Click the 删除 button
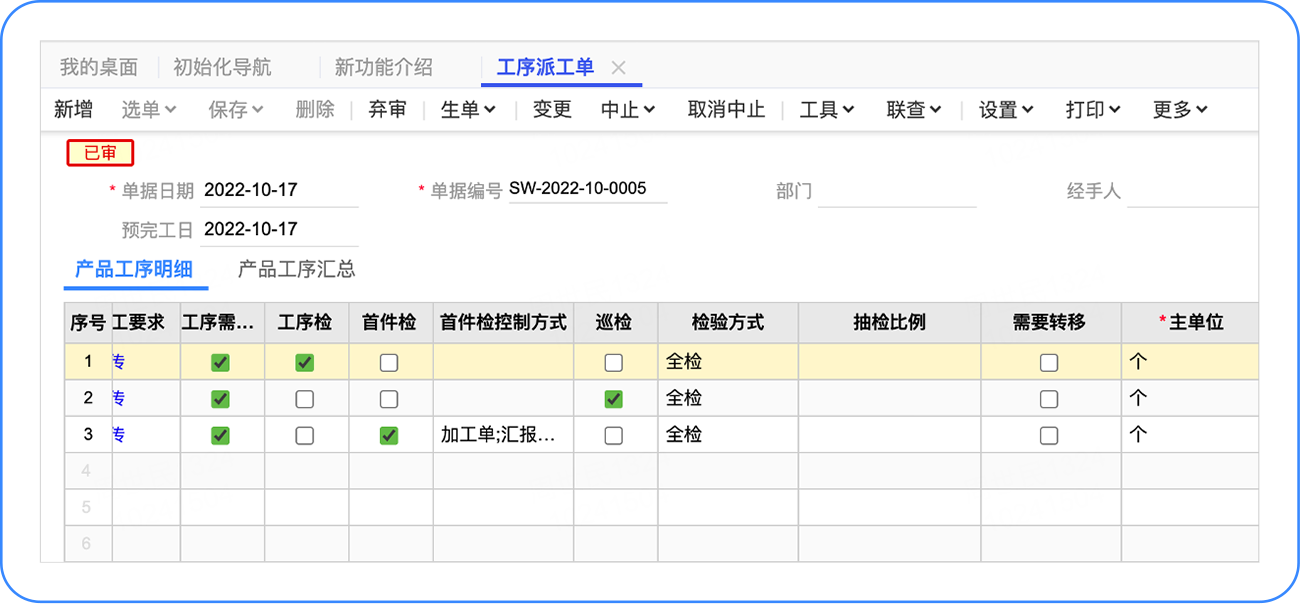 [x=315, y=110]
